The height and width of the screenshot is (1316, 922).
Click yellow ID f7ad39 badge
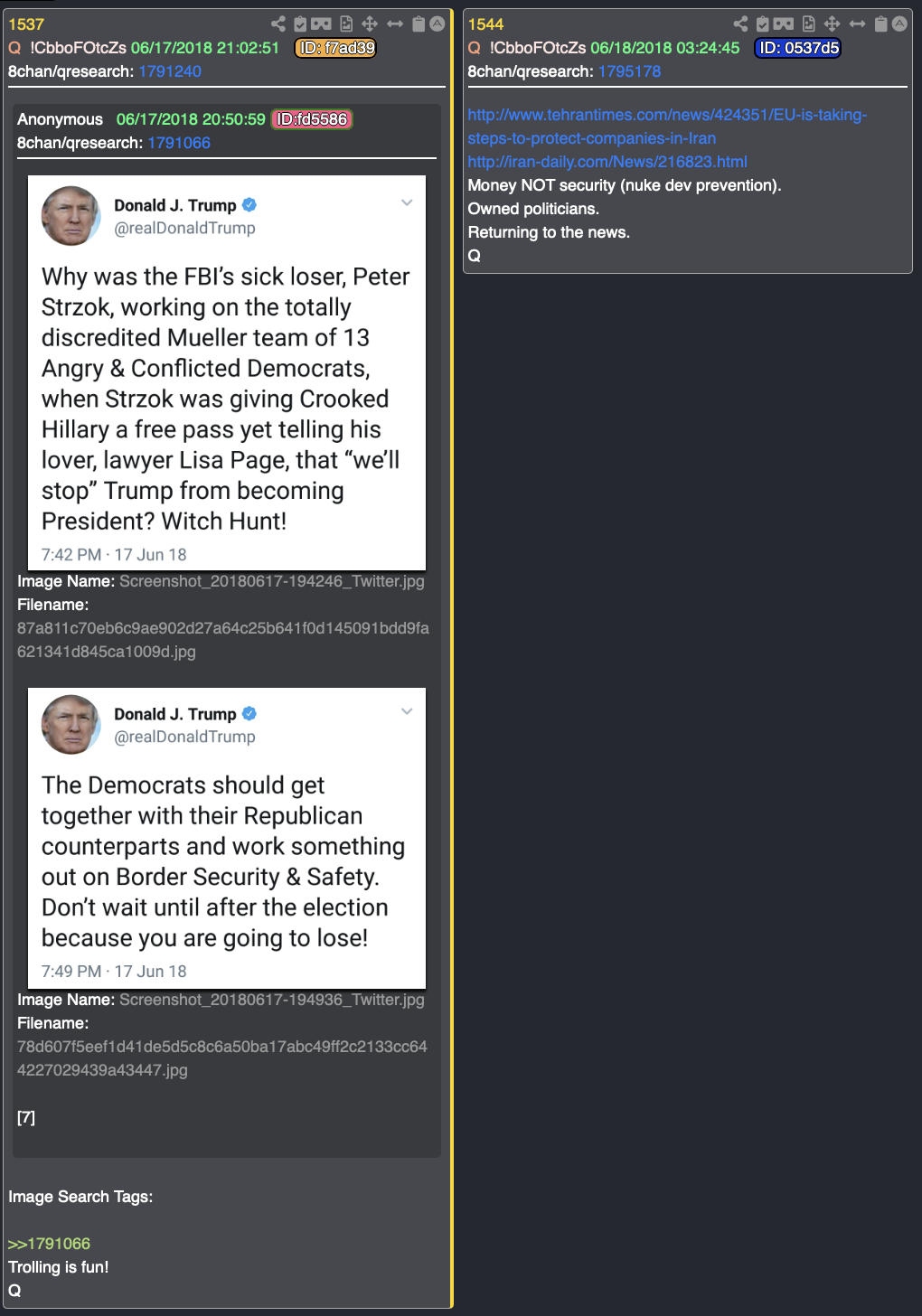(335, 48)
